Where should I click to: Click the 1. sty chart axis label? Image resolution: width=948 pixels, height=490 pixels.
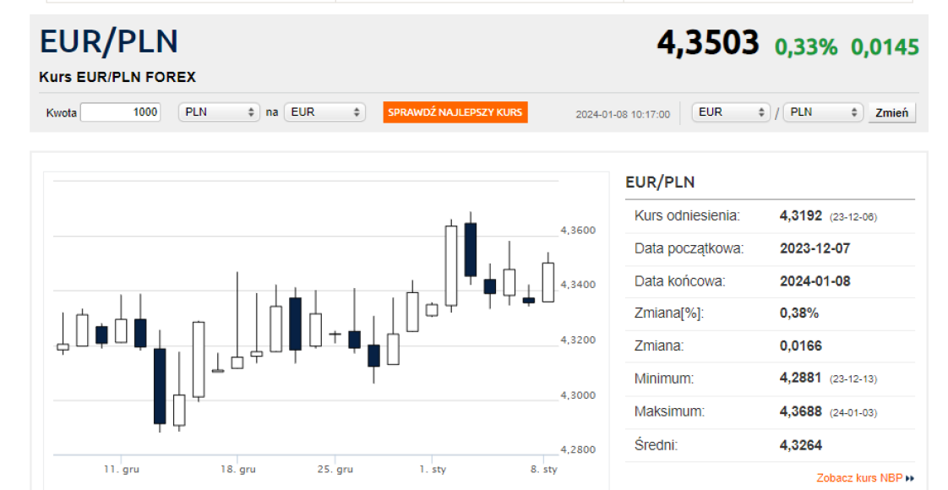coord(433,469)
